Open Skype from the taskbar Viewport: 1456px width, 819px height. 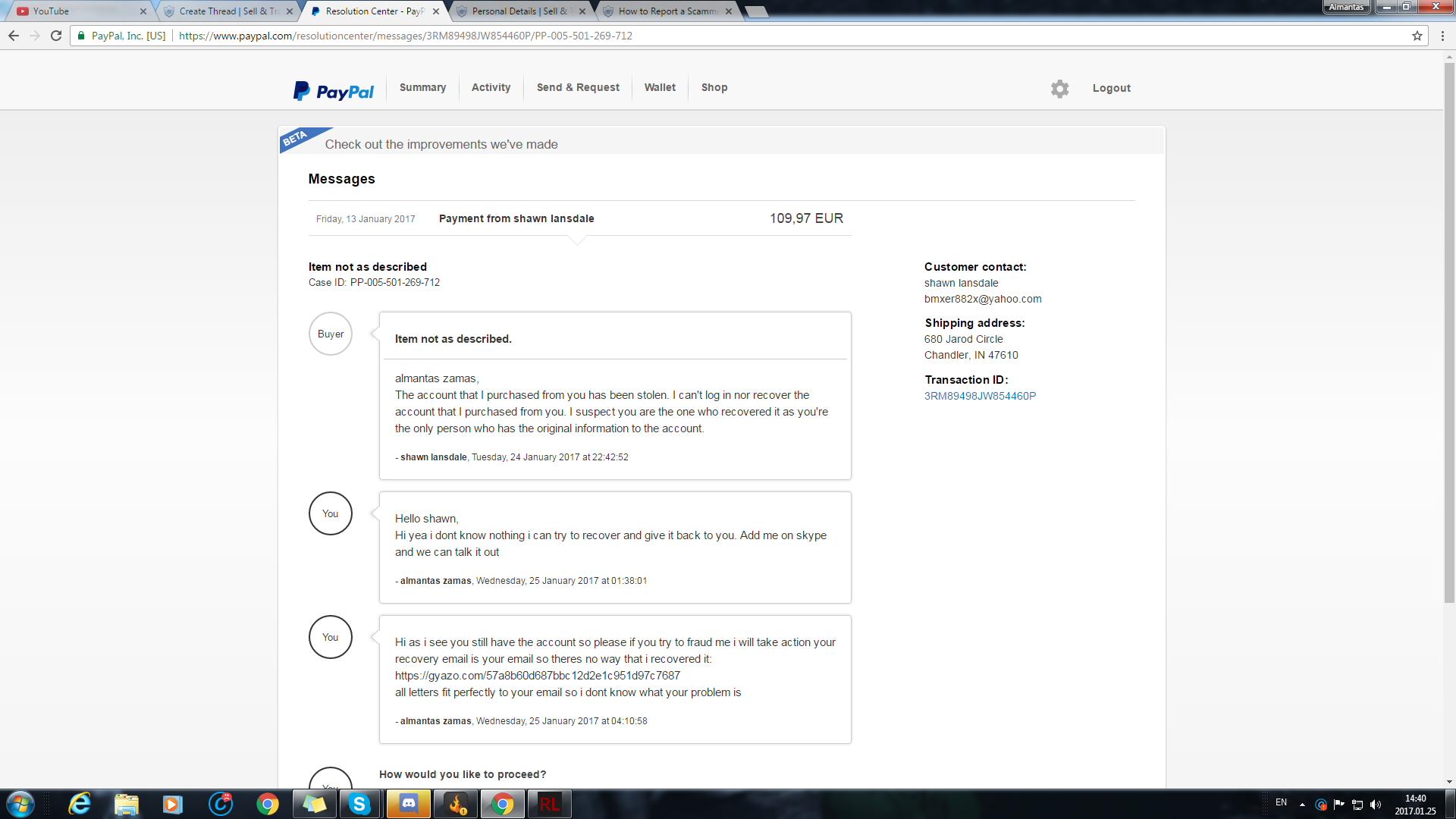tap(359, 804)
